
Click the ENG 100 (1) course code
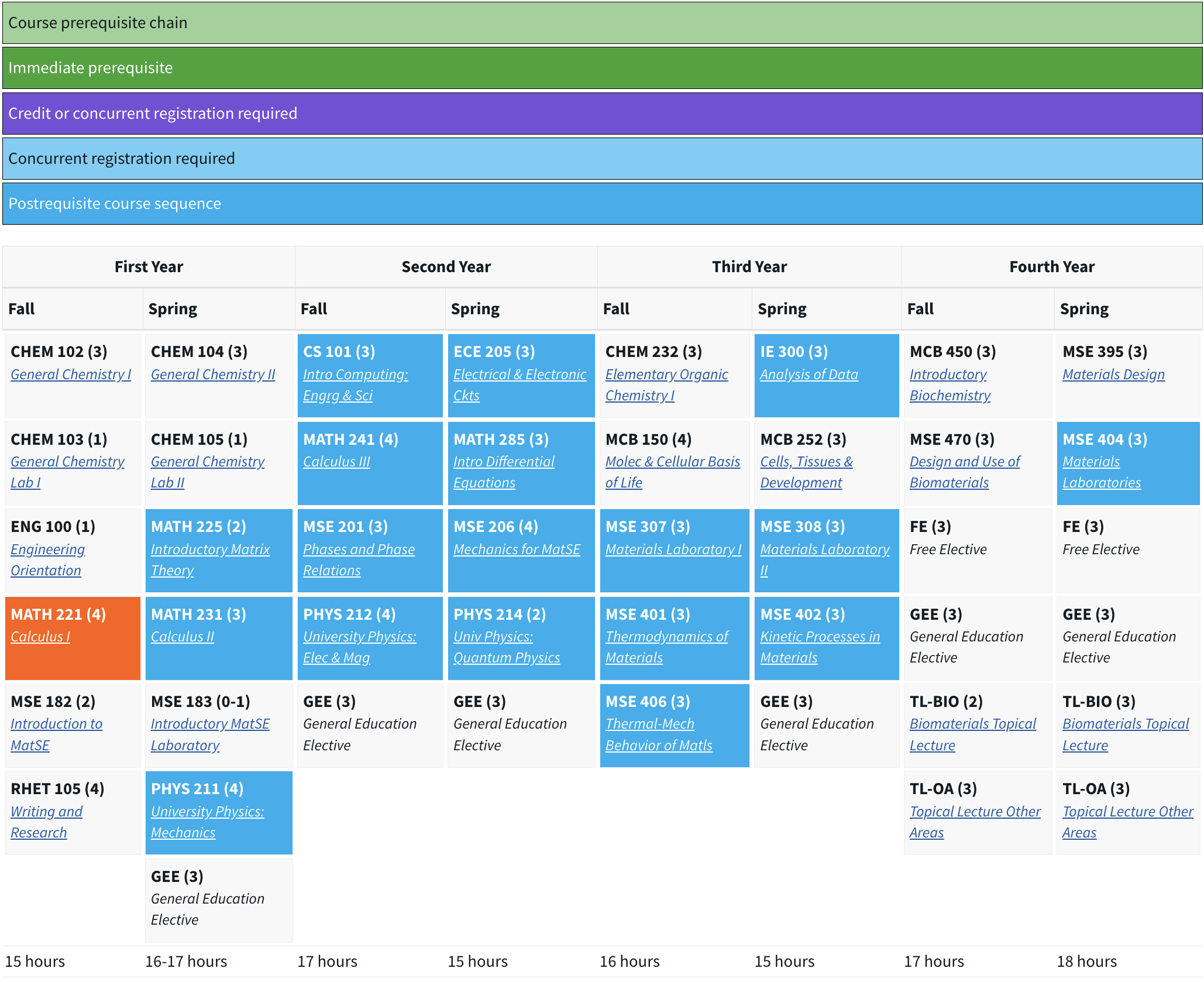(53, 527)
